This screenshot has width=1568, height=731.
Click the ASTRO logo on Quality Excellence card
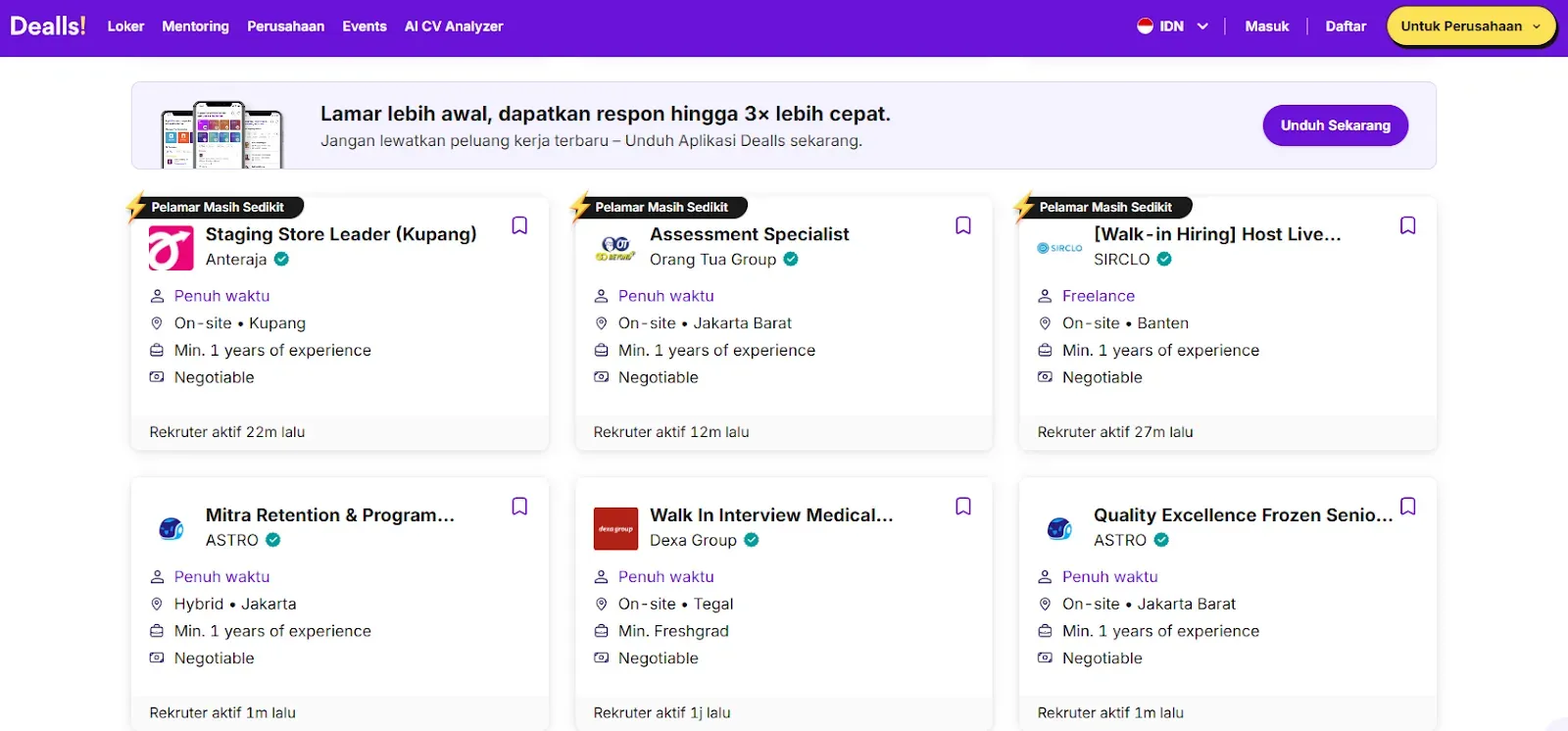click(x=1059, y=529)
